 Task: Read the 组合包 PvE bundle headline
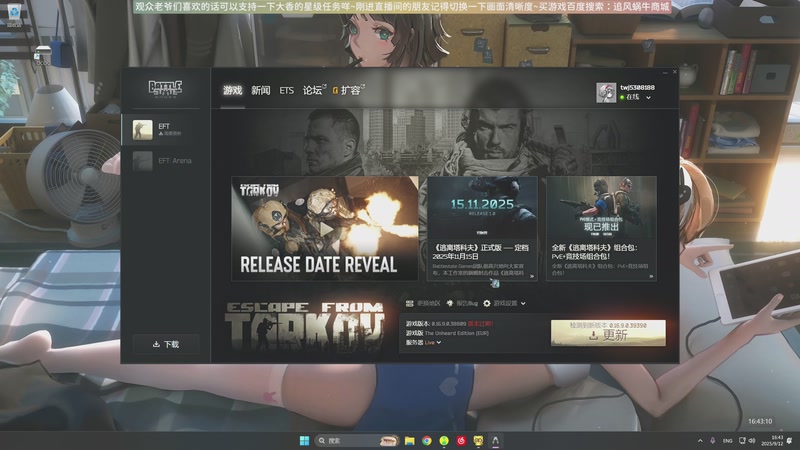[595, 252]
